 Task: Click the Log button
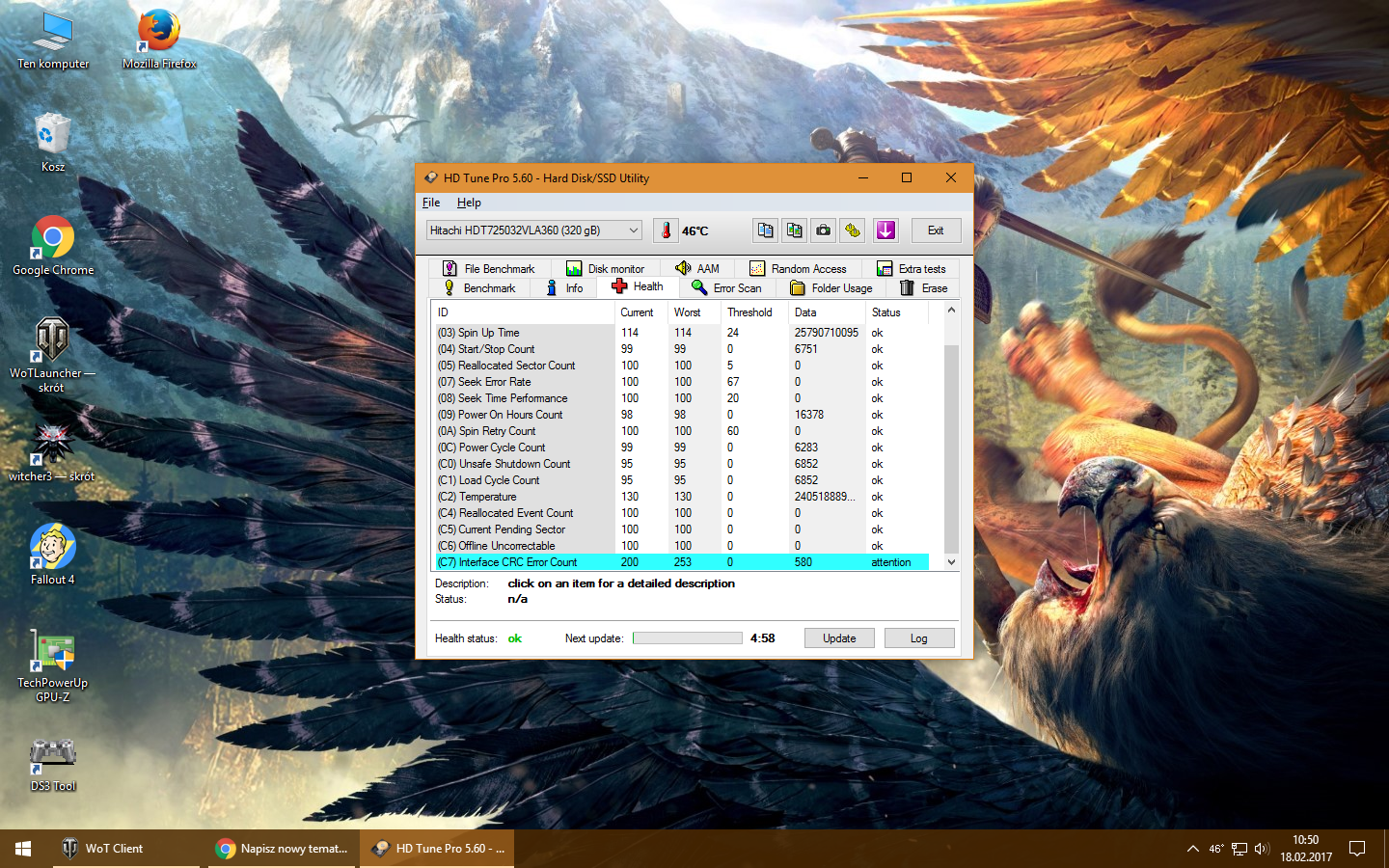[919, 638]
